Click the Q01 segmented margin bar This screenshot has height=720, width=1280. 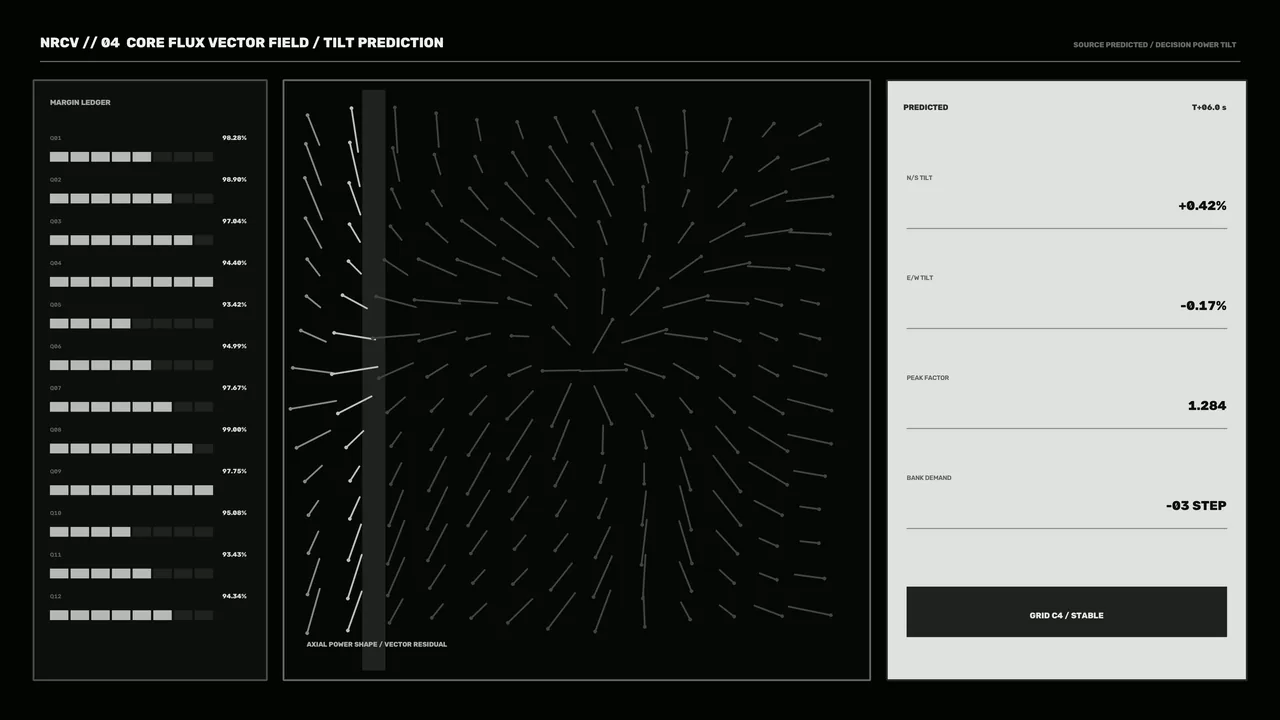pyautogui.click(x=131, y=157)
